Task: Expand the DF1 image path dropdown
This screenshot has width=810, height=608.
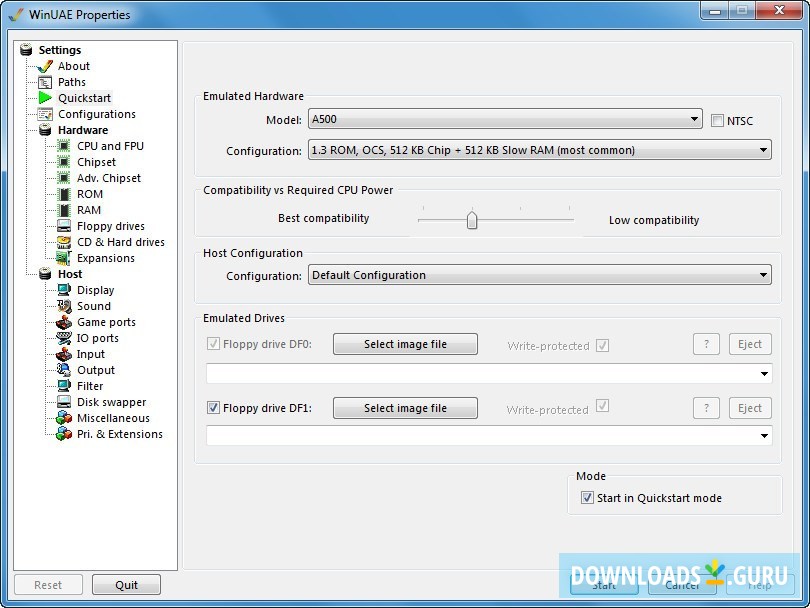Action: point(764,435)
